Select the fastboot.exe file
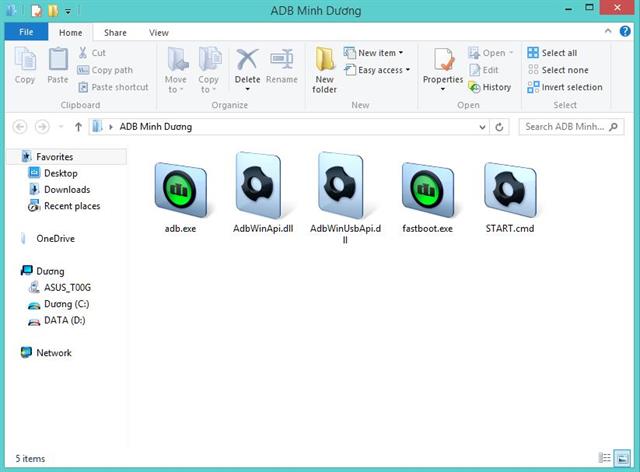Viewport: 640px width, 472px height. point(427,198)
